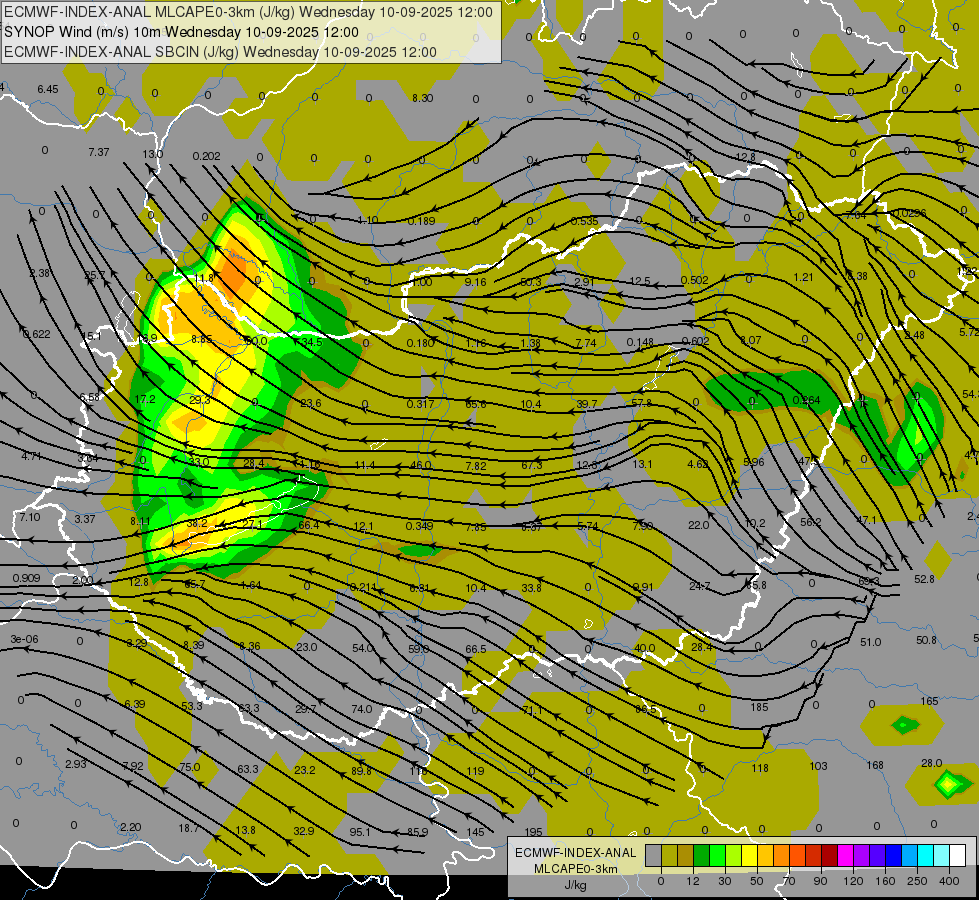Screen dimensions: 979x900
Task: Click the map value 168
Action: [x=875, y=765]
